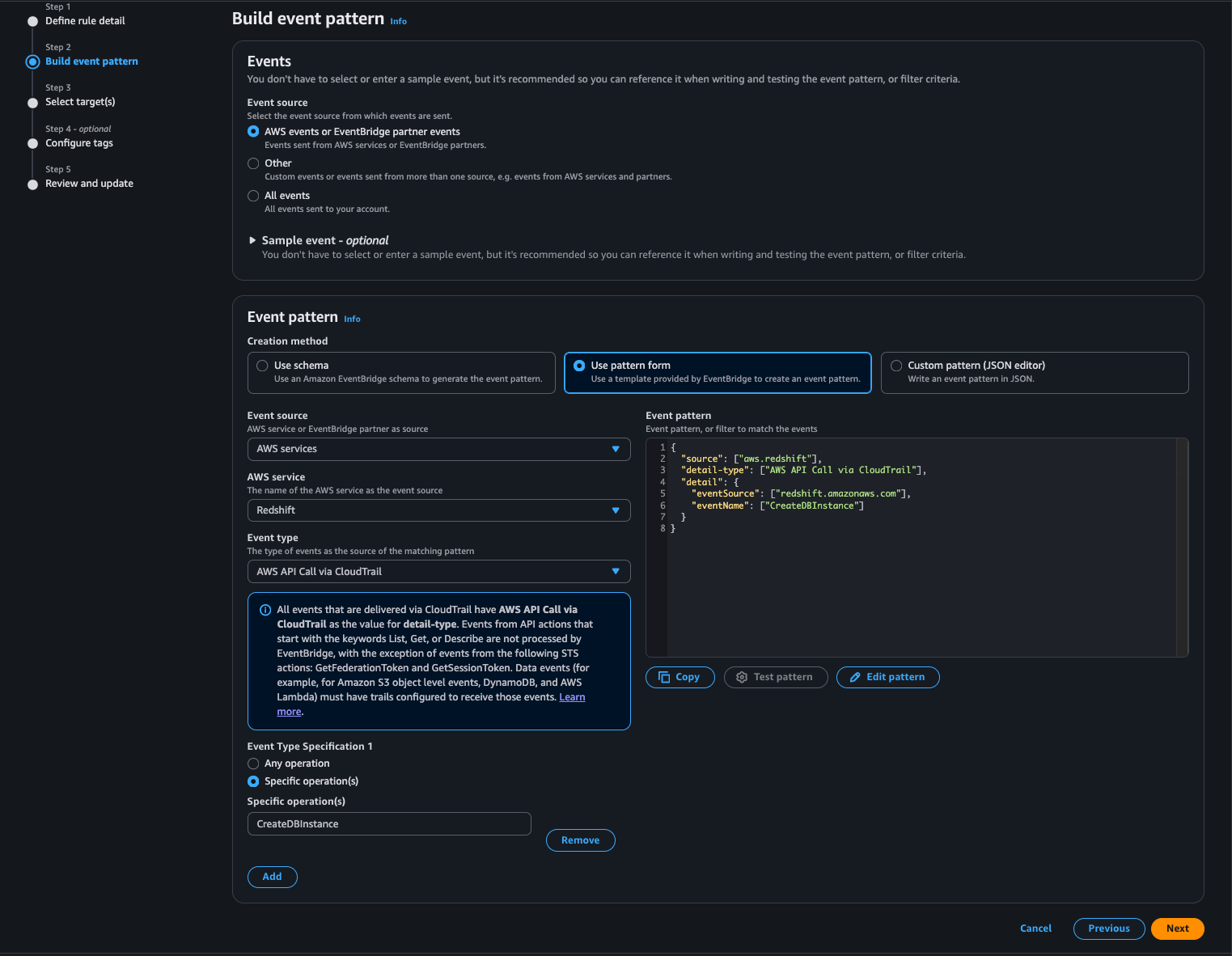Image resolution: width=1232 pixels, height=956 pixels.
Task: Expand the Sample event optional section
Action: (252, 240)
